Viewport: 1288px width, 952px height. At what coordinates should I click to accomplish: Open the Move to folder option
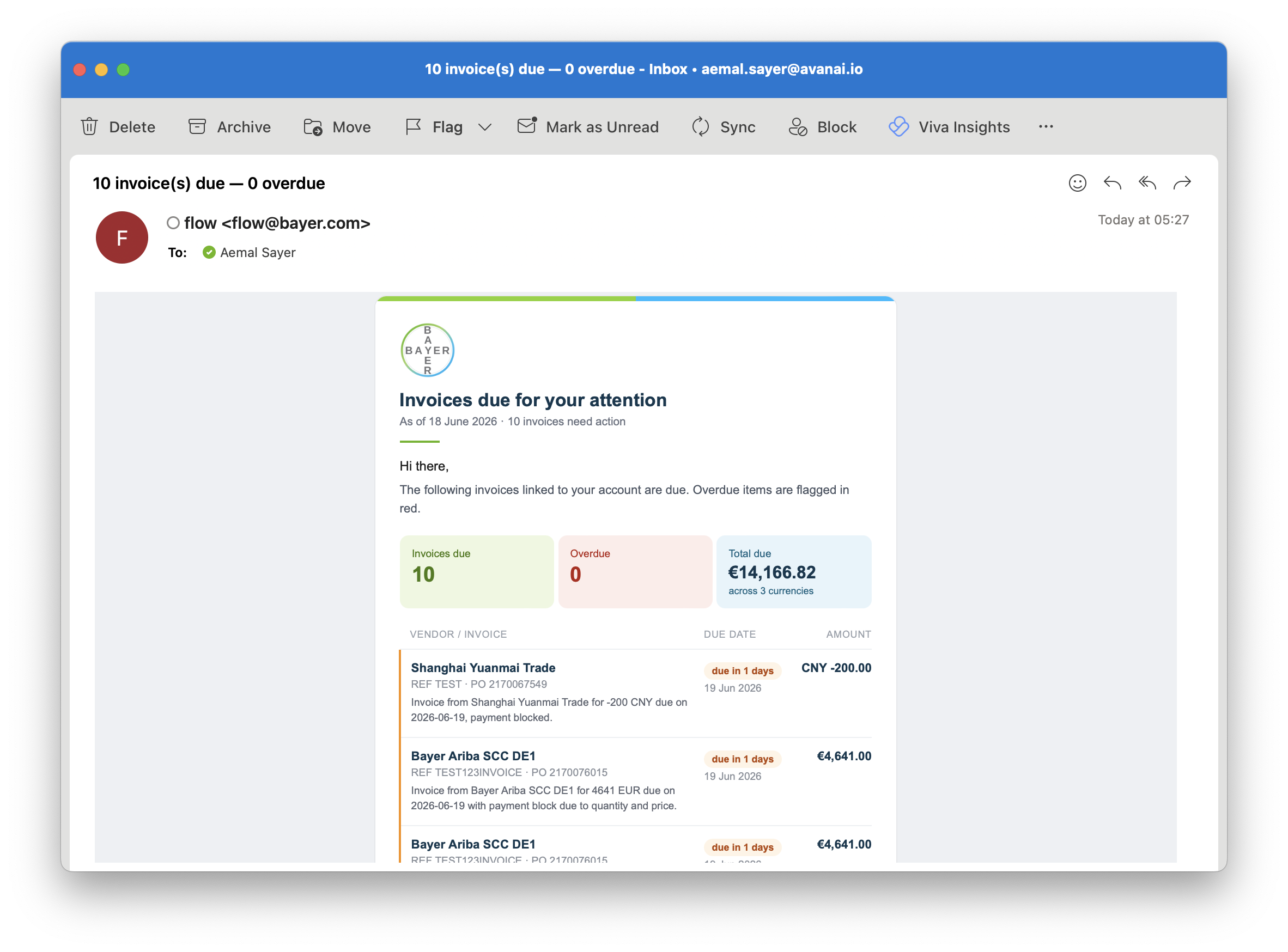point(337,127)
